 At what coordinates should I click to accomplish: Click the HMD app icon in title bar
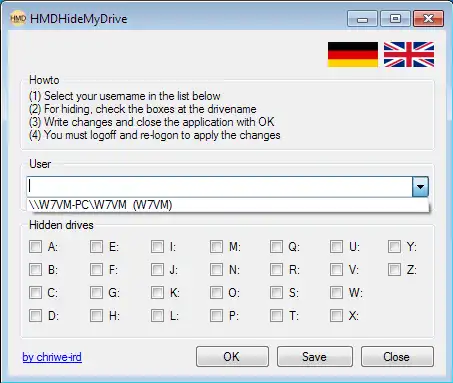18,19
